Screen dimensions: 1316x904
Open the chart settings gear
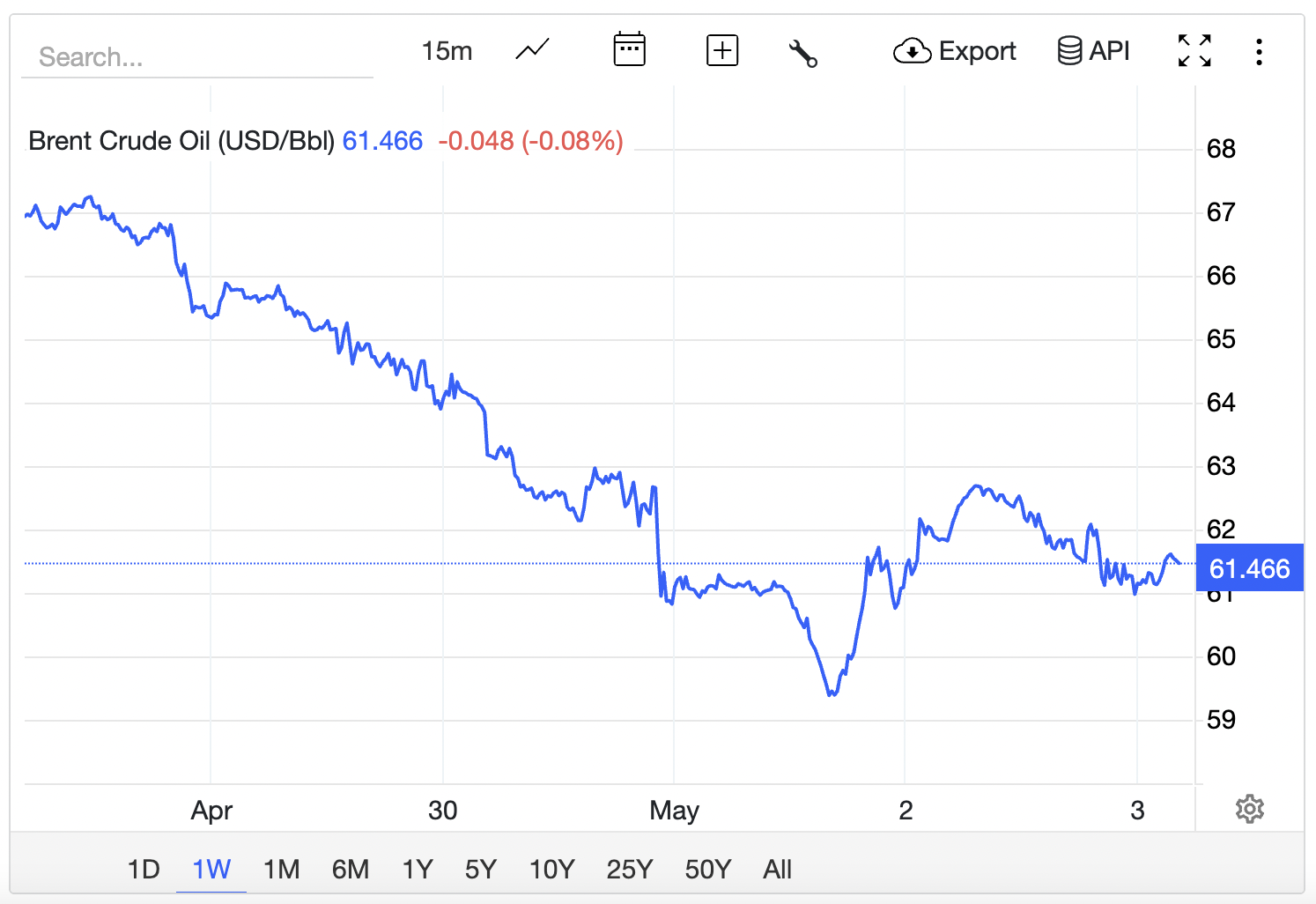1249,809
